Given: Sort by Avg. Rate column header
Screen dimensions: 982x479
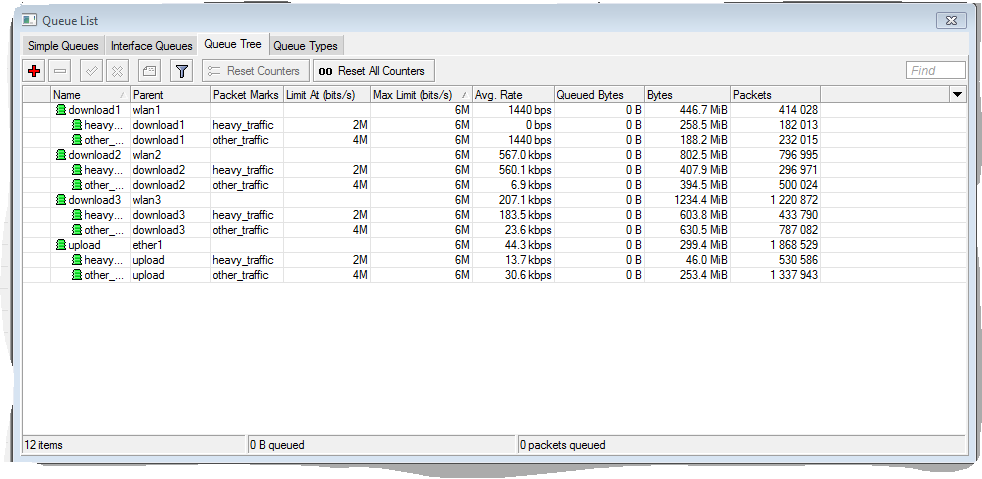Looking at the screenshot, I should [514, 95].
